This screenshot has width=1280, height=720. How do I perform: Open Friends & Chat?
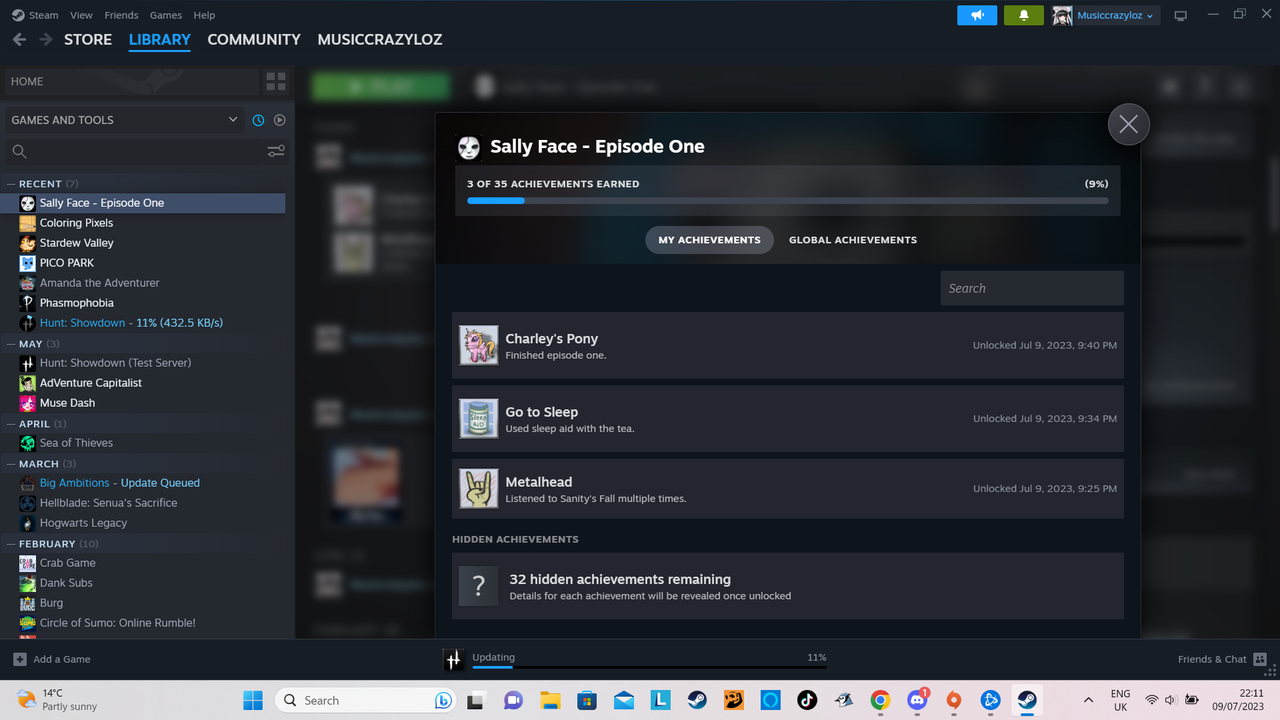coord(1222,659)
